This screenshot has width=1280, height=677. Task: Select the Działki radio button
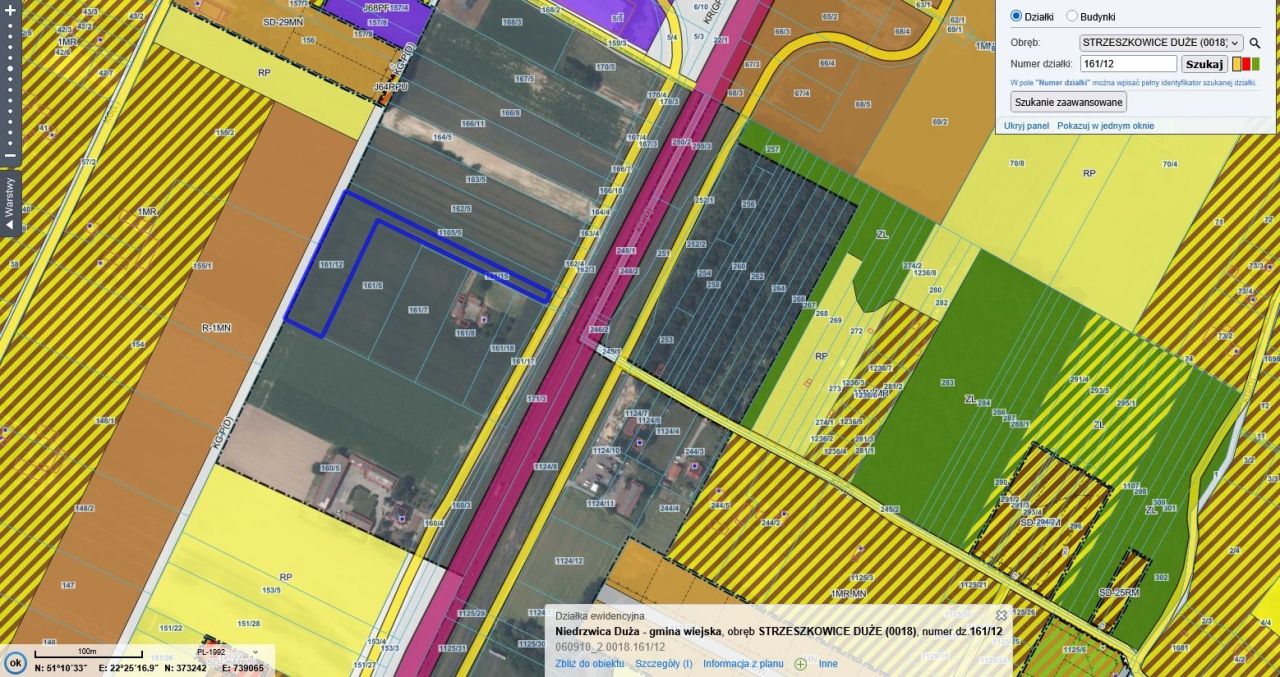pos(1016,16)
